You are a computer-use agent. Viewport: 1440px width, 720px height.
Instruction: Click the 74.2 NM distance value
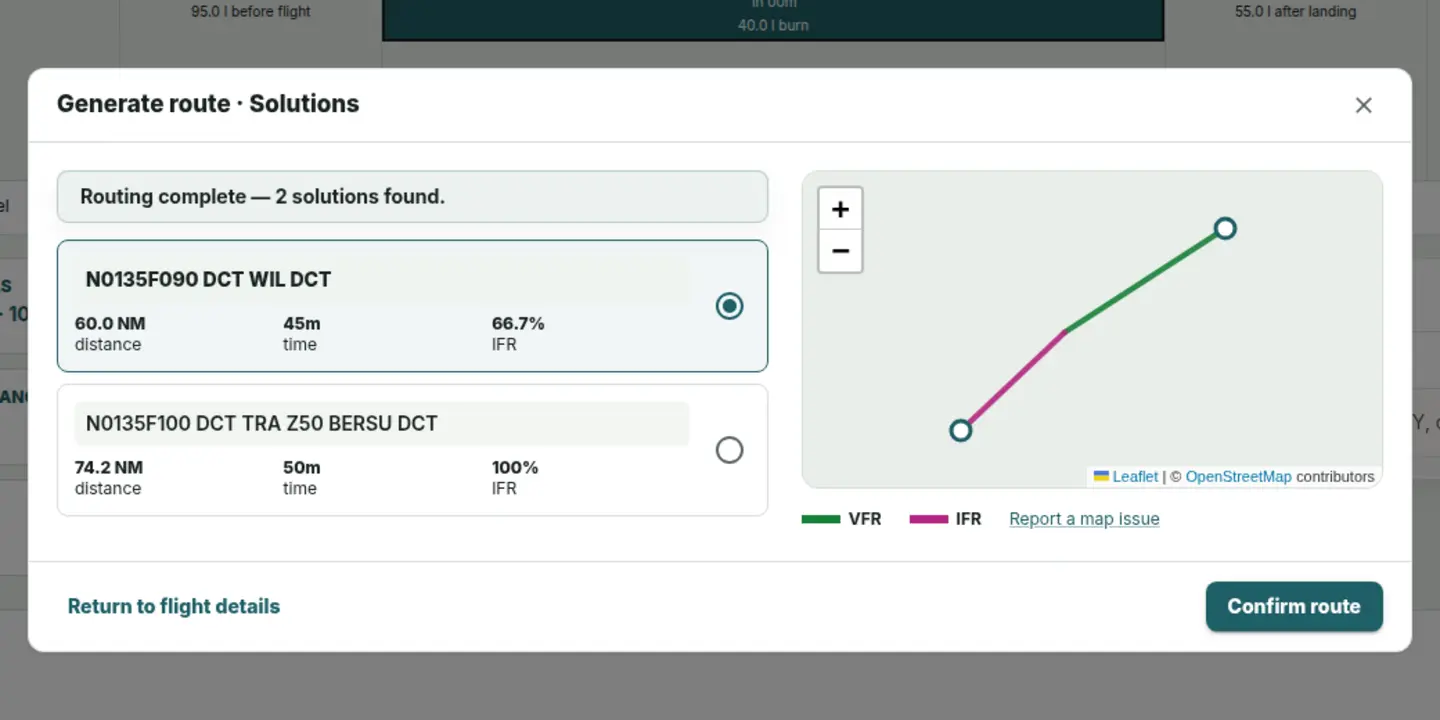pyautogui.click(x=109, y=467)
